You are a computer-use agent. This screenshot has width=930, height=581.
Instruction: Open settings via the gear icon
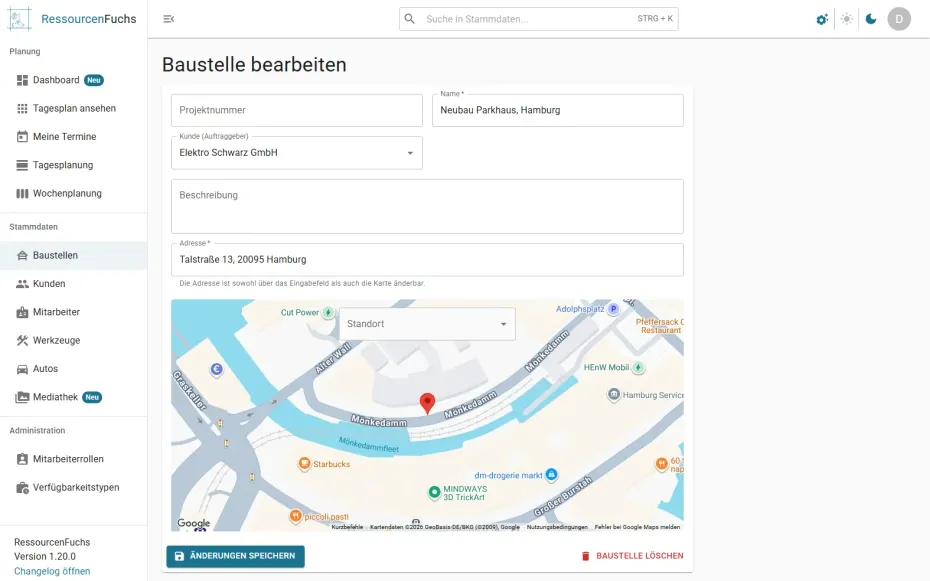coord(822,20)
